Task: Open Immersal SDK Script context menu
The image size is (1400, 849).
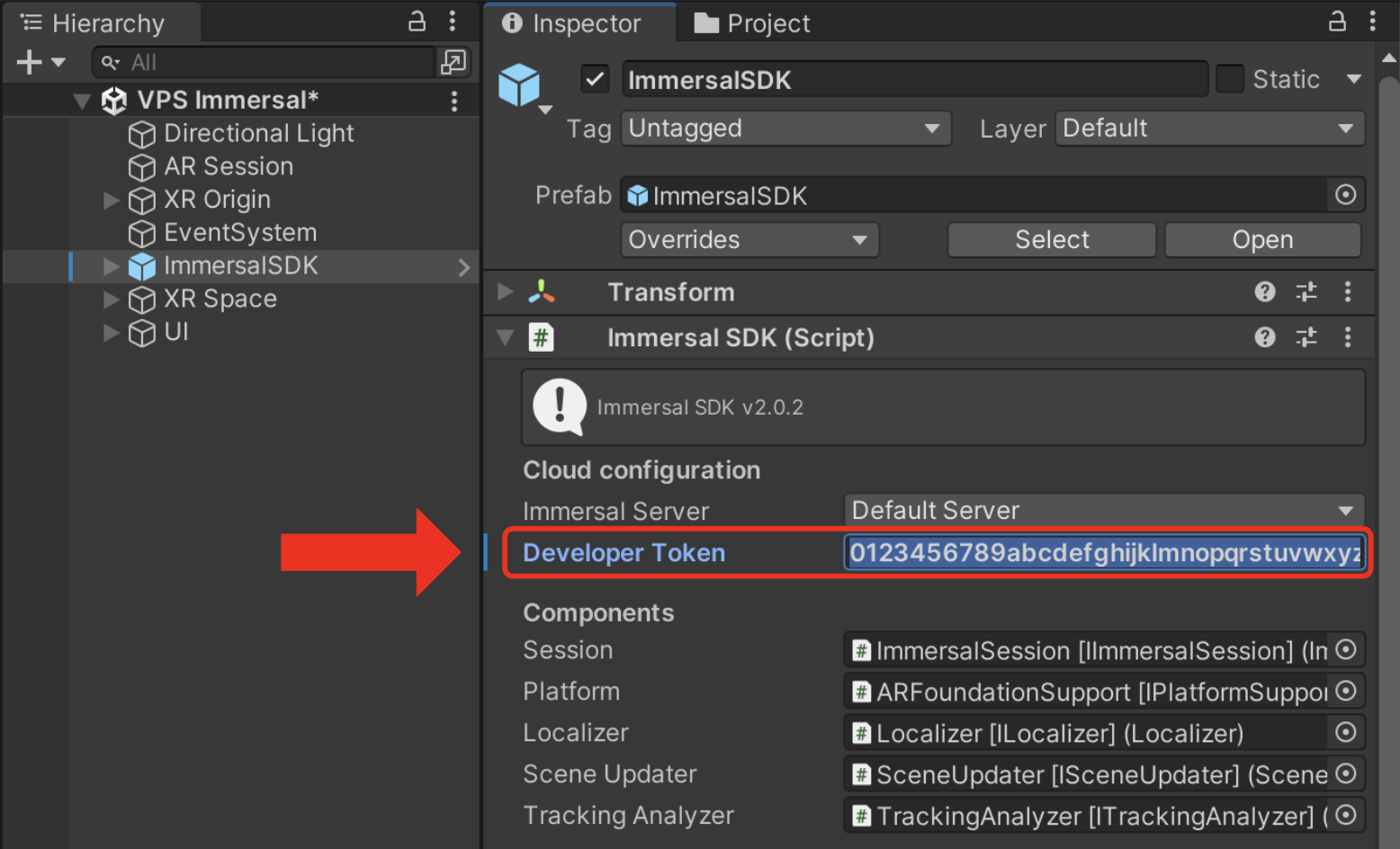Action: click(x=1348, y=337)
